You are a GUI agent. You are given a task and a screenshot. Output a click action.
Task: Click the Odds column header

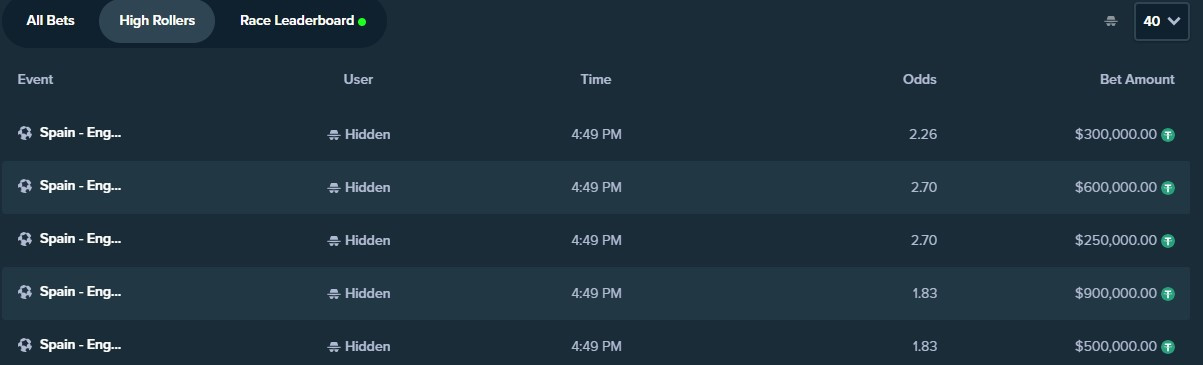(919, 80)
